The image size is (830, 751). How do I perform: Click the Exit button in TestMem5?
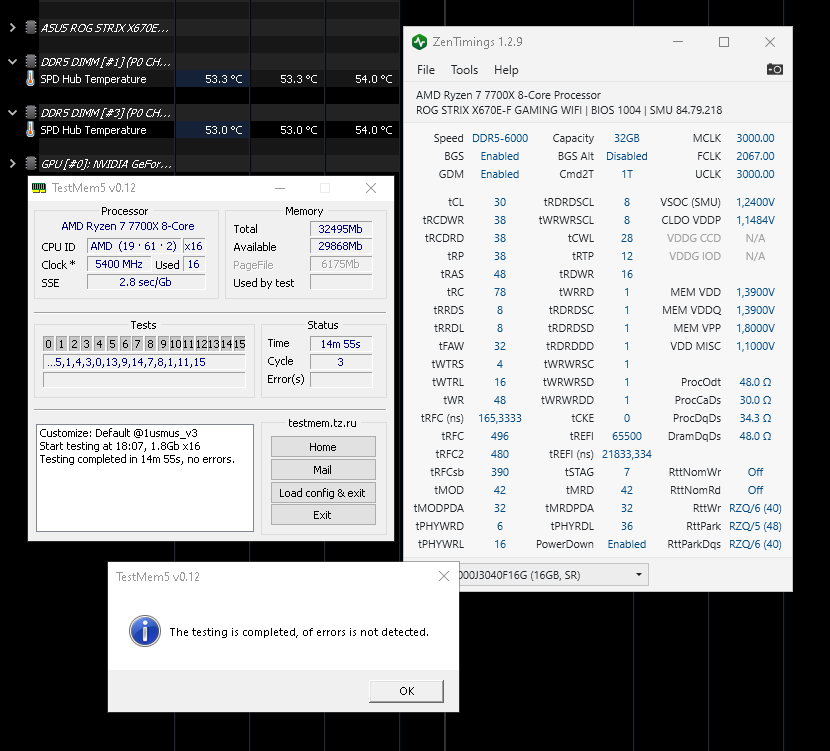[x=323, y=515]
